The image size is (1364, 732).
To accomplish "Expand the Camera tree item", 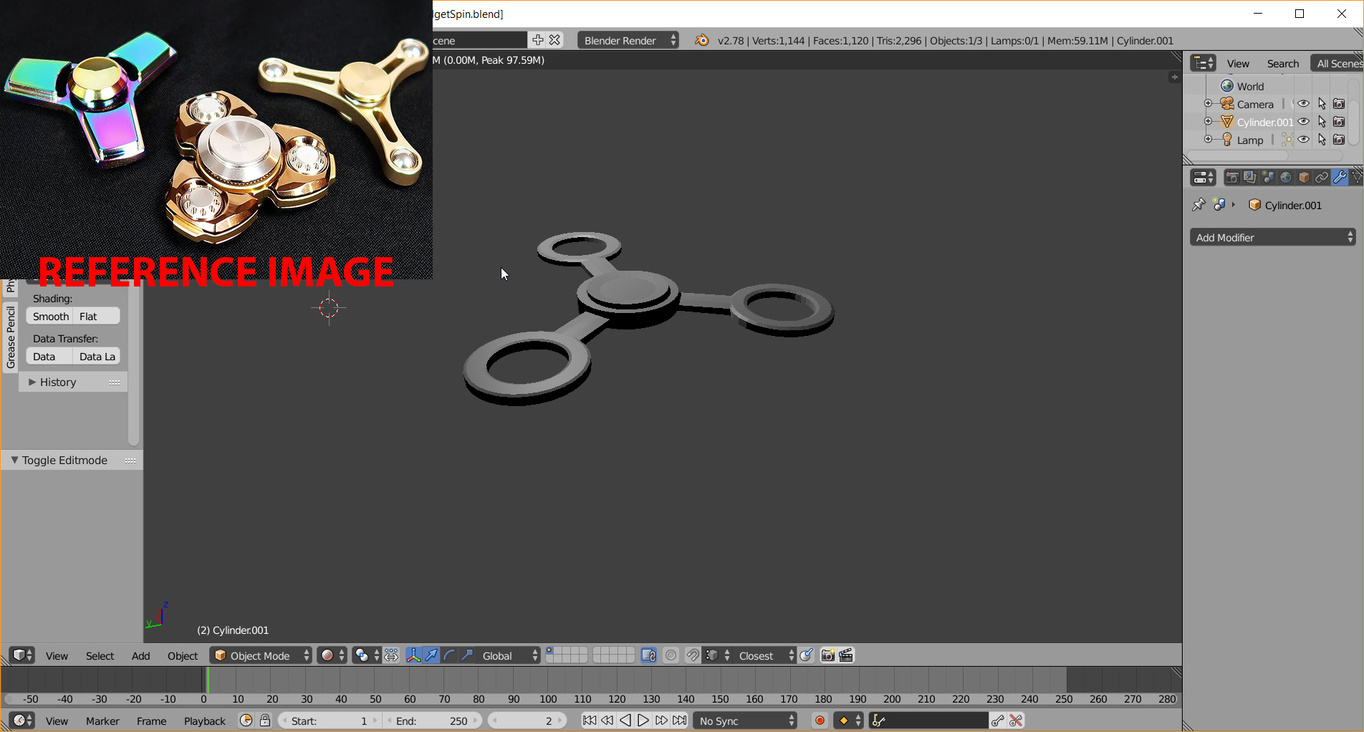I will coord(1208,104).
